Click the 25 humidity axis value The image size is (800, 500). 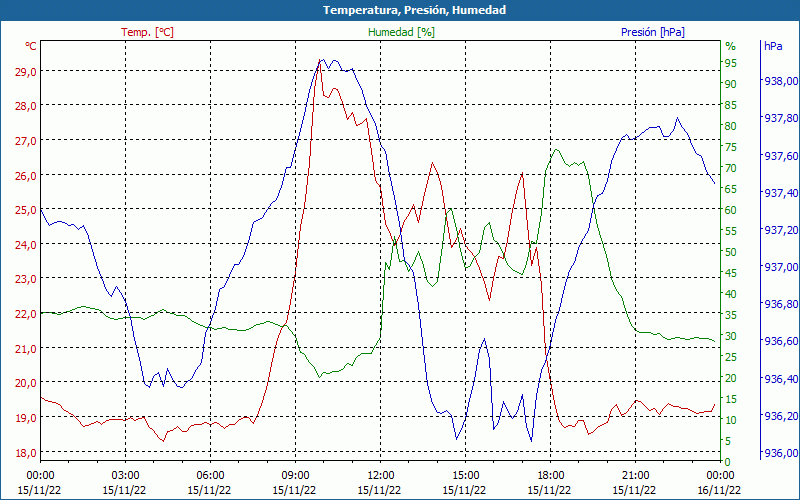pos(731,357)
